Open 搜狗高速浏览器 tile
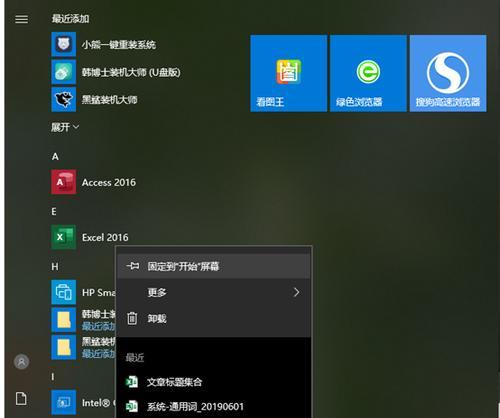This screenshot has width=500, height=418. [x=448, y=73]
